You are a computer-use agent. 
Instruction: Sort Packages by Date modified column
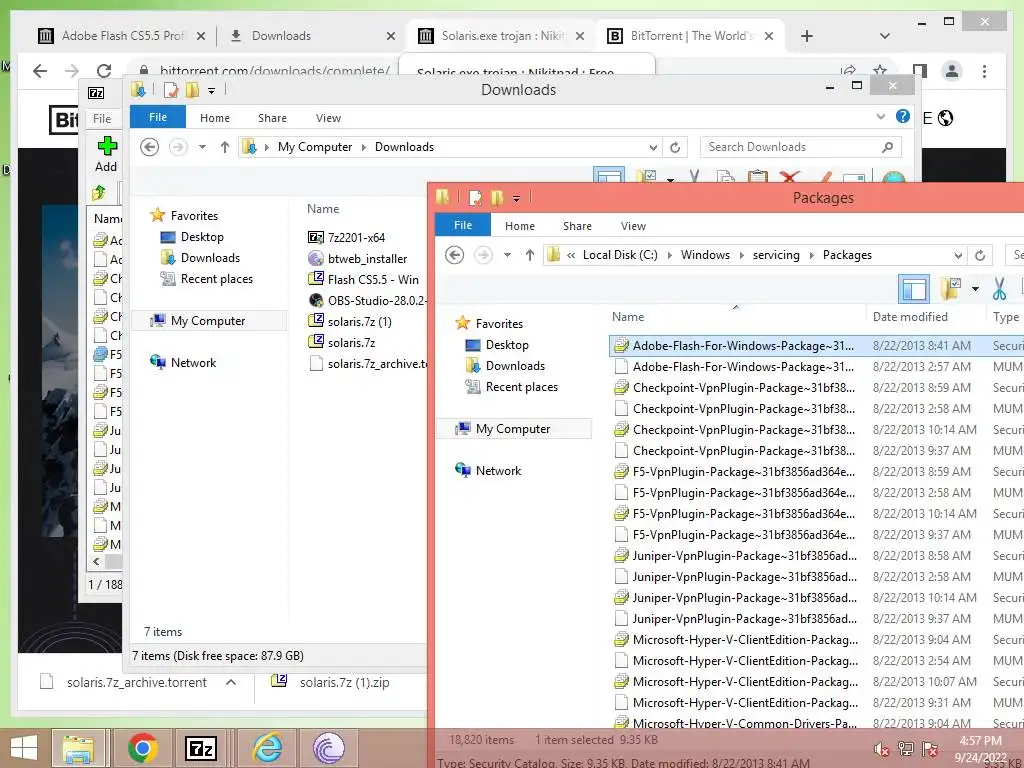tap(910, 317)
